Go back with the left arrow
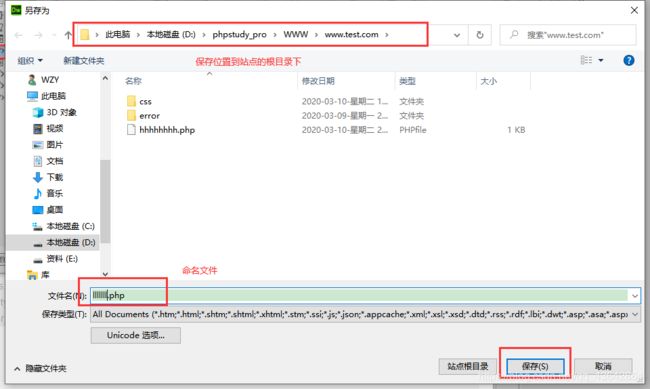Viewport: 650px width, 389px height. 18,35
